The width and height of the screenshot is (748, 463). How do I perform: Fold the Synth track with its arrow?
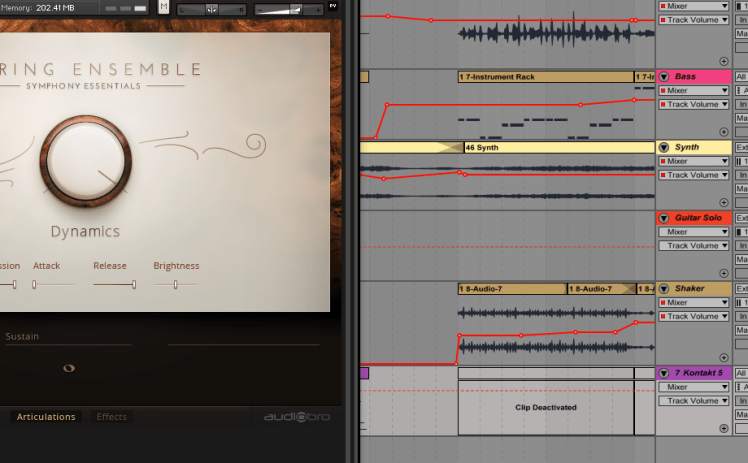pos(664,148)
